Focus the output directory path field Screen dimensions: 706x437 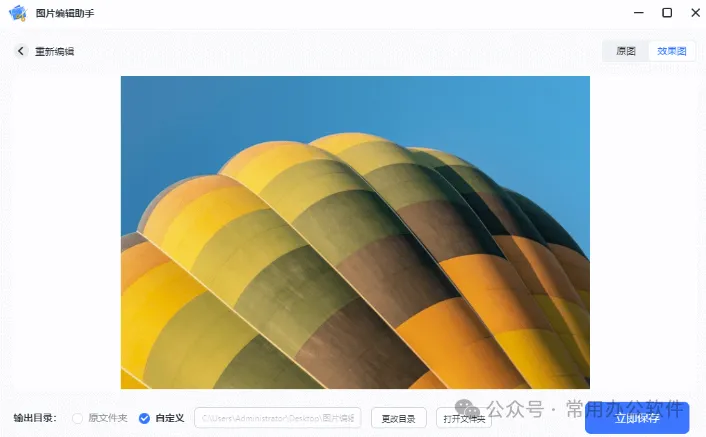coord(277,418)
